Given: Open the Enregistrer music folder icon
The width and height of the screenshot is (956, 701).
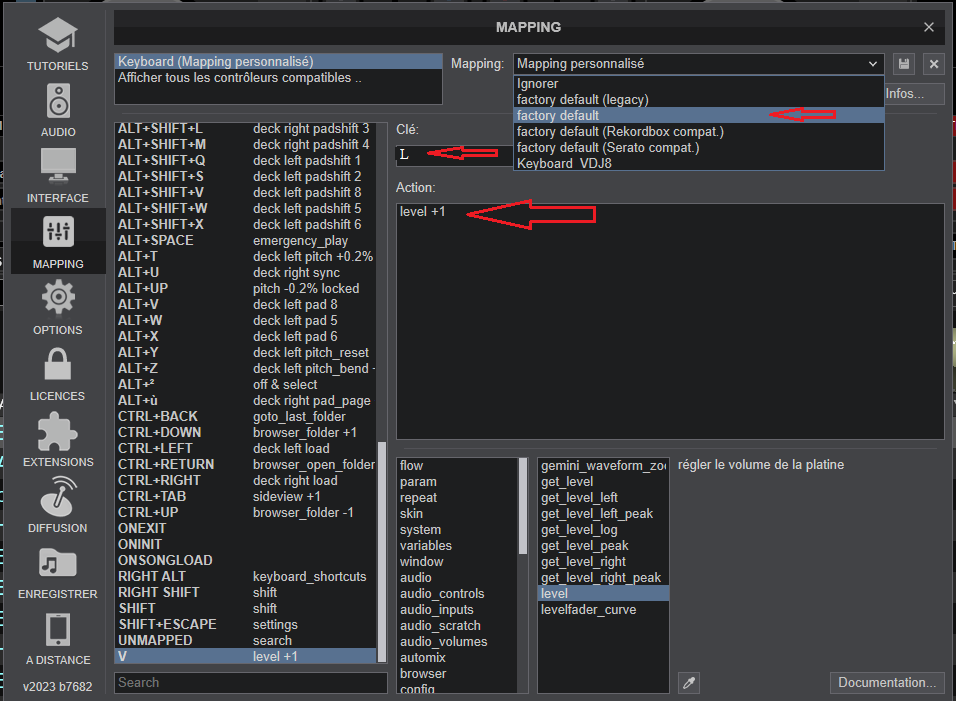Looking at the screenshot, I should (58, 562).
